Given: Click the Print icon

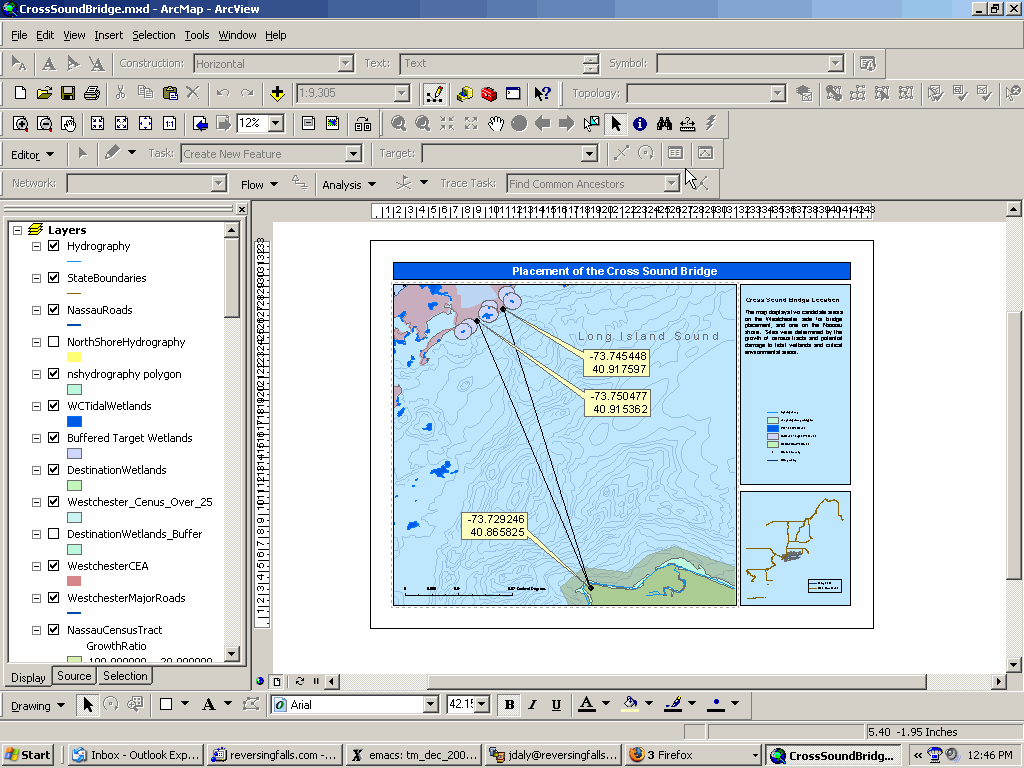Looking at the screenshot, I should [x=92, y=94].
